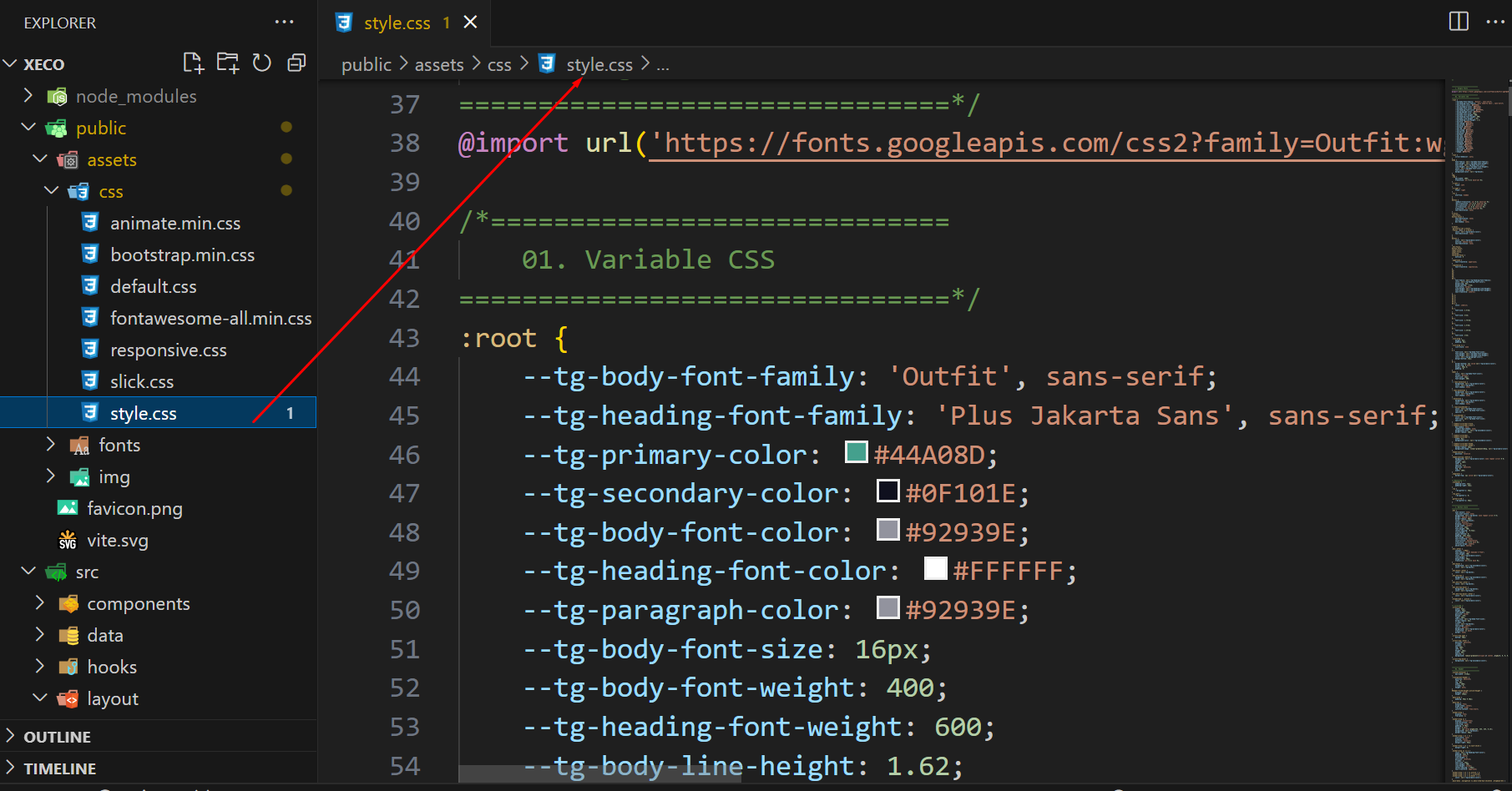This screenshot has width=1512, height=791.
Task: Click the horizontal scrollbar under the code
Action: 599,774
